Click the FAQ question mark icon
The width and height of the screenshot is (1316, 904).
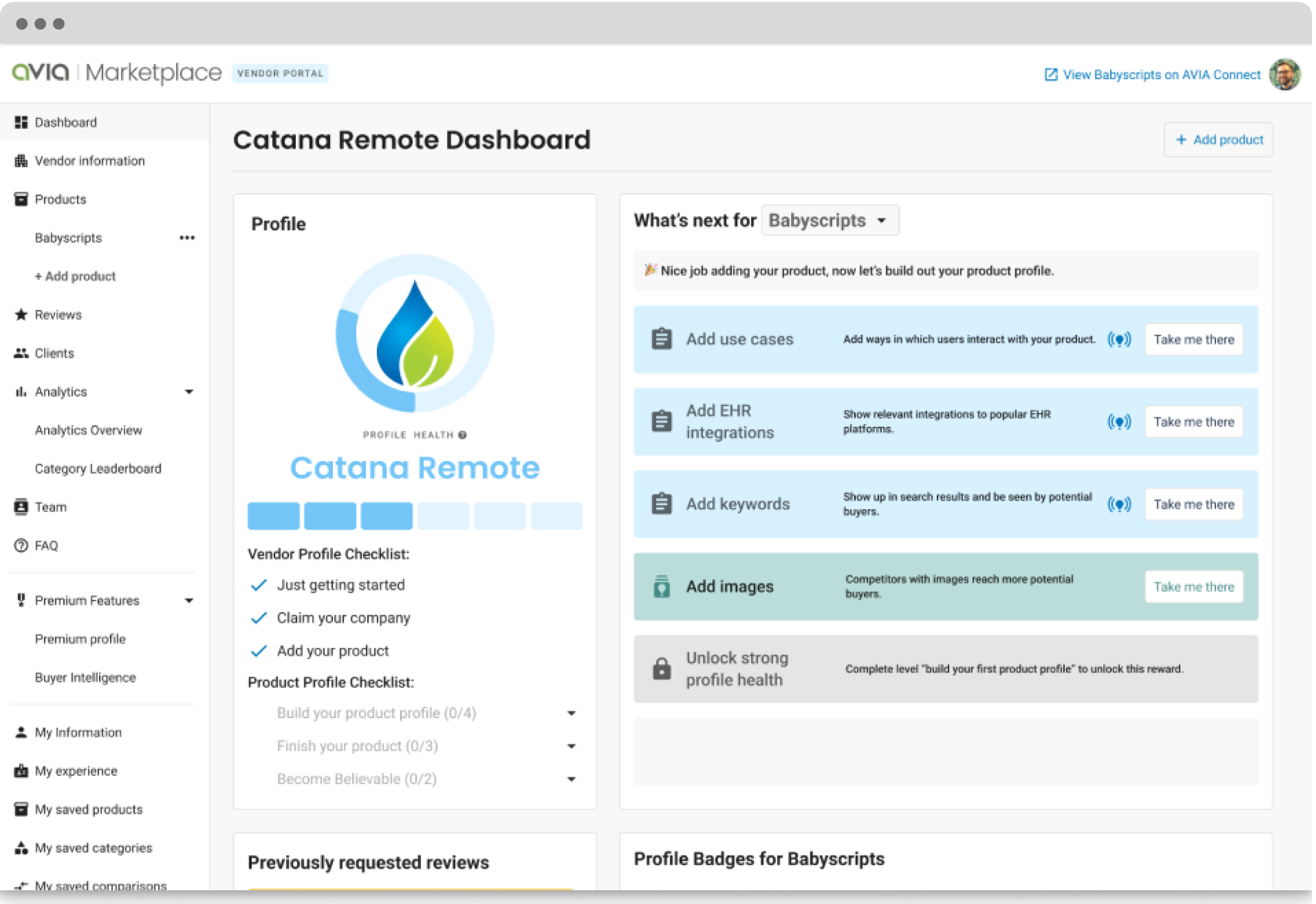pyautogui.click(x=21, y=545)
